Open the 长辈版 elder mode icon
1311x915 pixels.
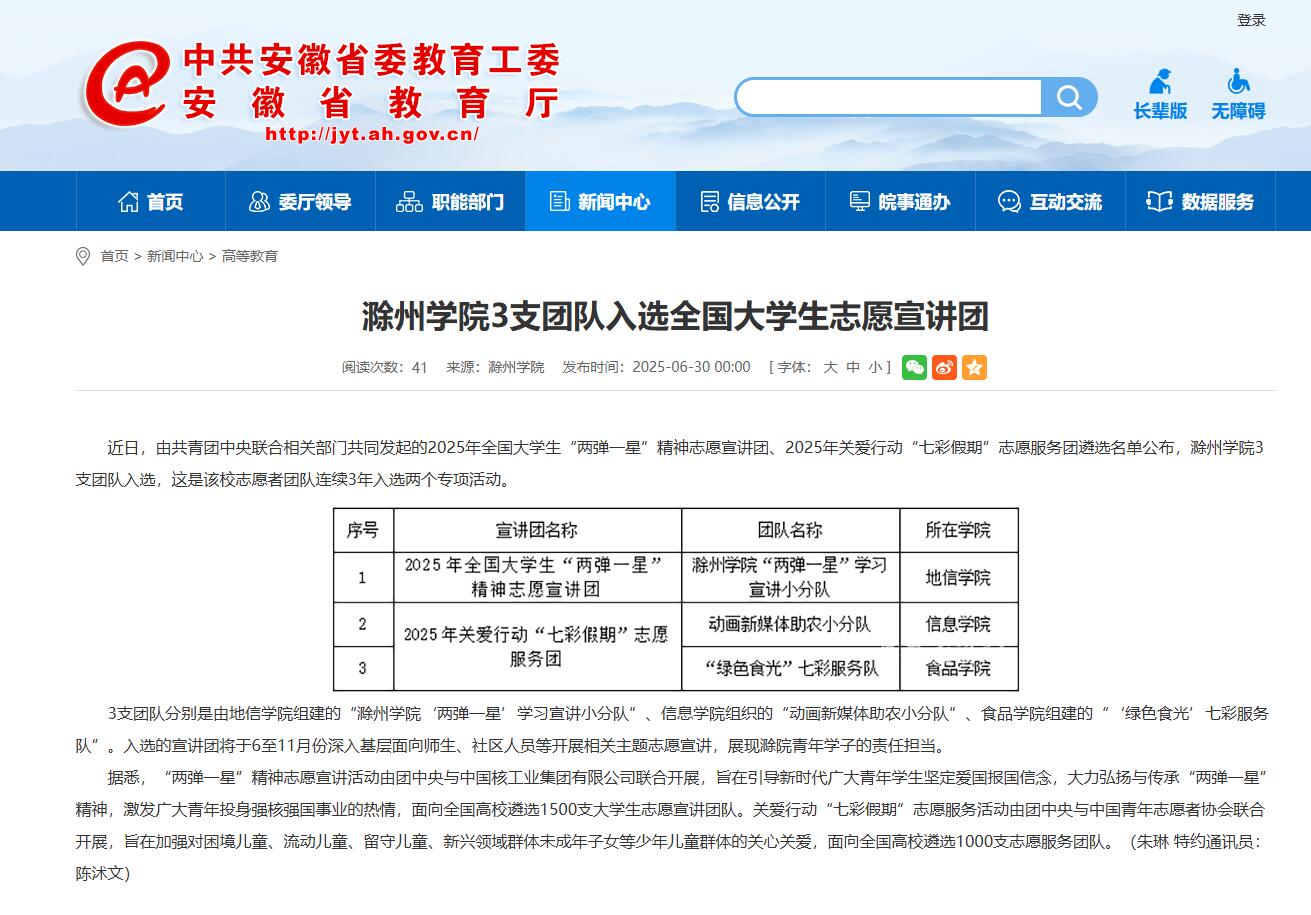pos(1160,95)
